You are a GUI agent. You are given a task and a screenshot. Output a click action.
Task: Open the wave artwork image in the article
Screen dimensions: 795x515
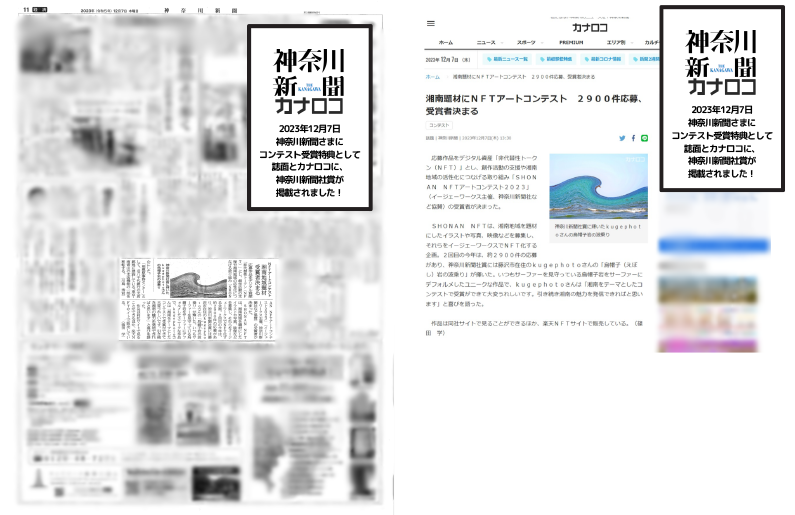598,187
